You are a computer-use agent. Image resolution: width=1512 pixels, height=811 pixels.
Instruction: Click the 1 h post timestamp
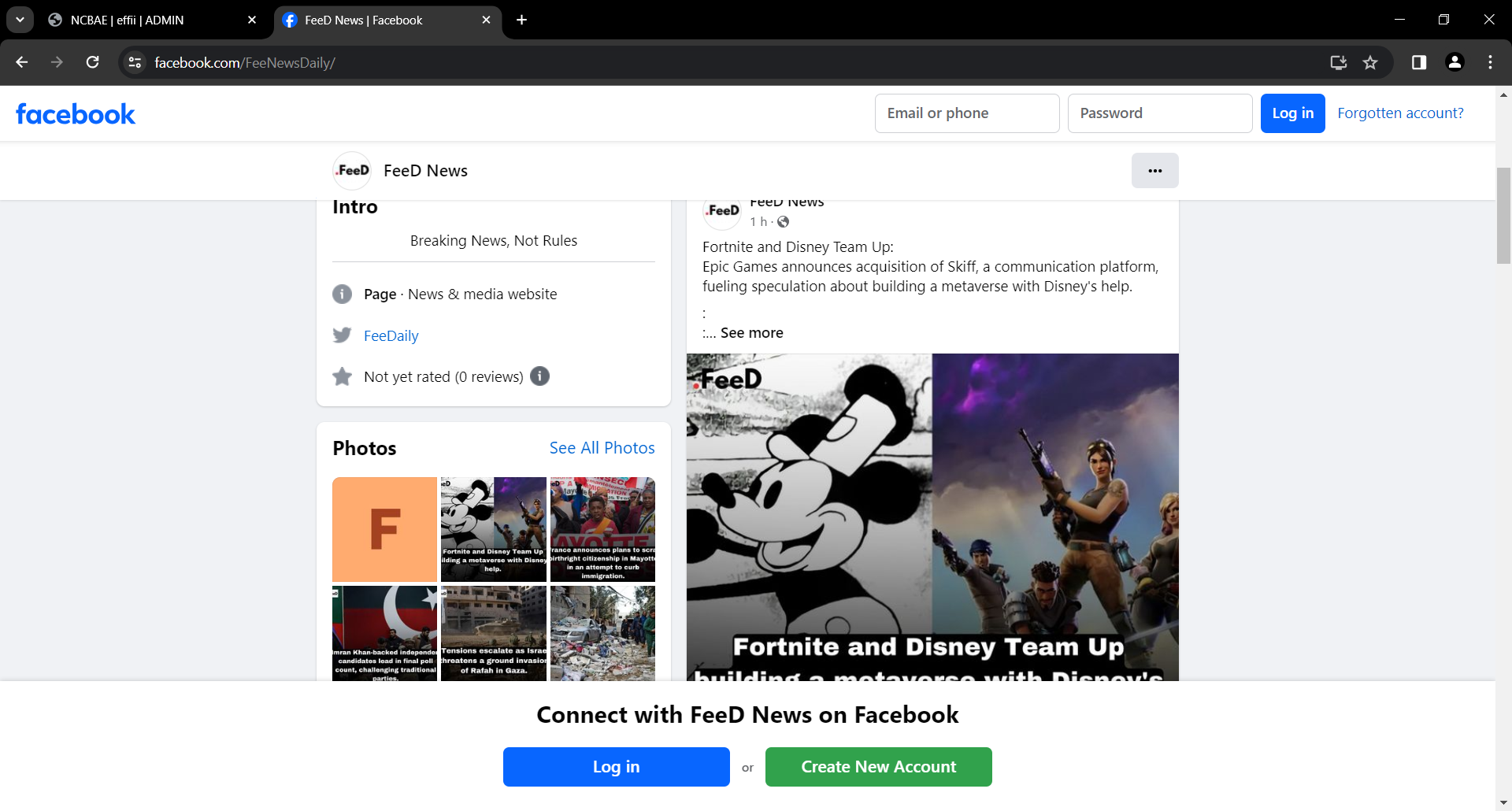[758, 222]
